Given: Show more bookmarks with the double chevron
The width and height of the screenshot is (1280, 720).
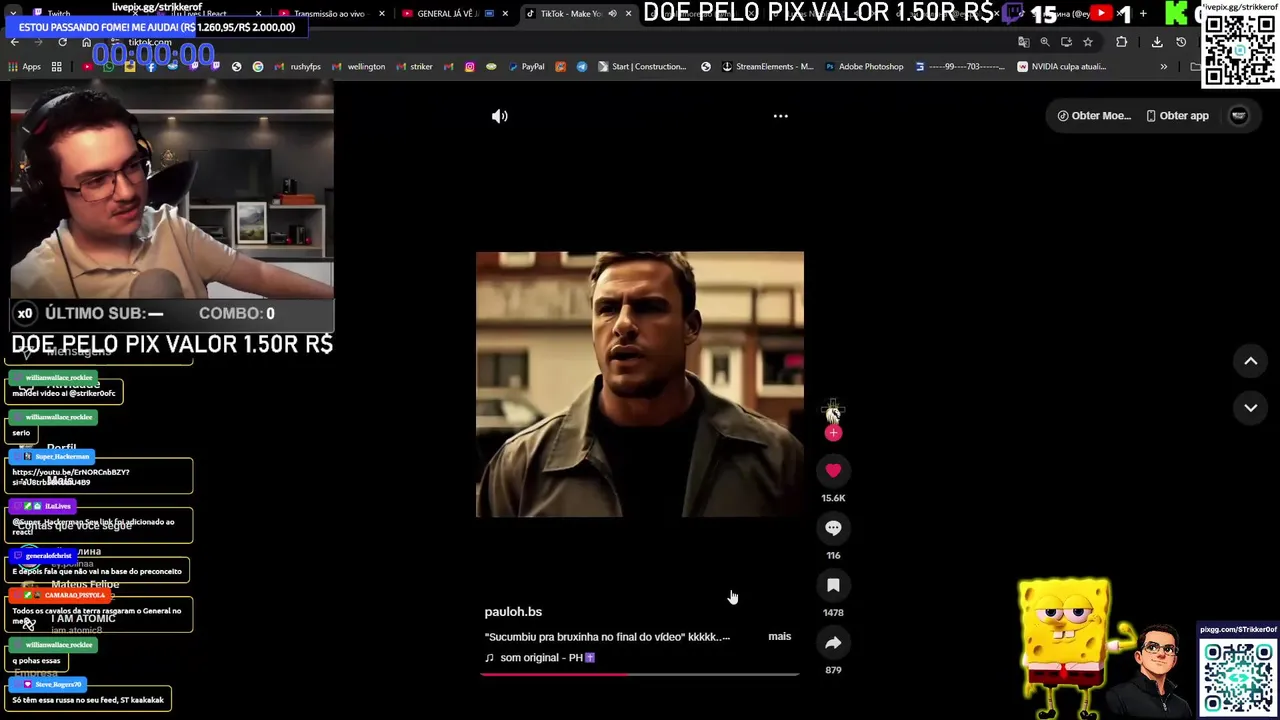Looking at the screenshot, I should tap(1163, 67).
